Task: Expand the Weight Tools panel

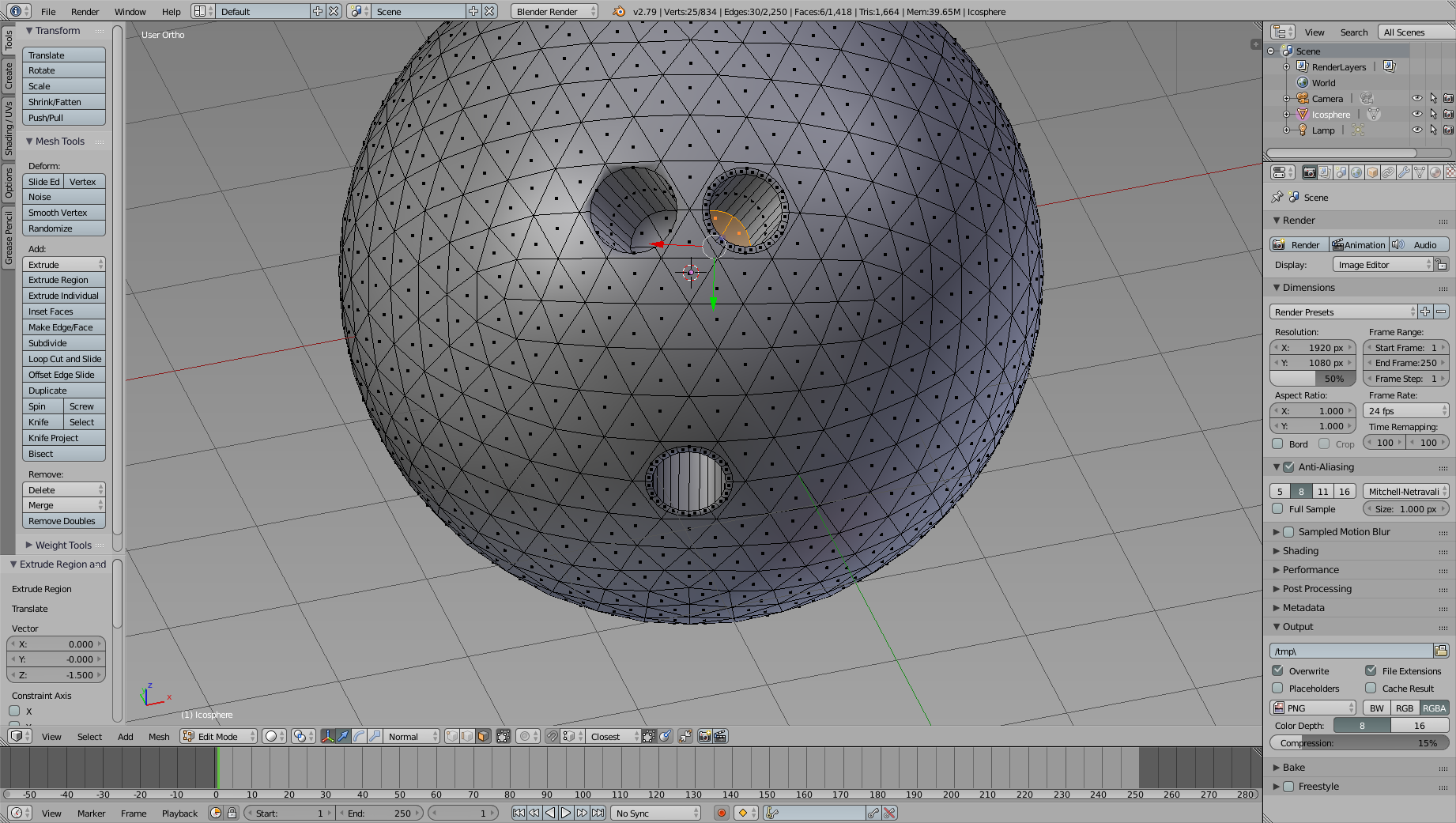Action: click(x=63, y=546)
